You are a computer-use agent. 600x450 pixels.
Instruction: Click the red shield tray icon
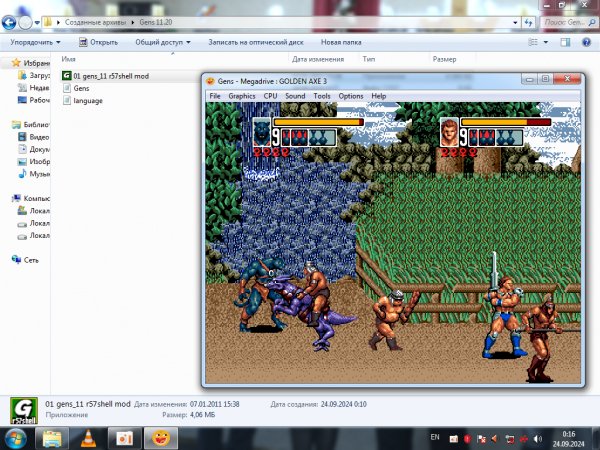[x=467, y=439]
